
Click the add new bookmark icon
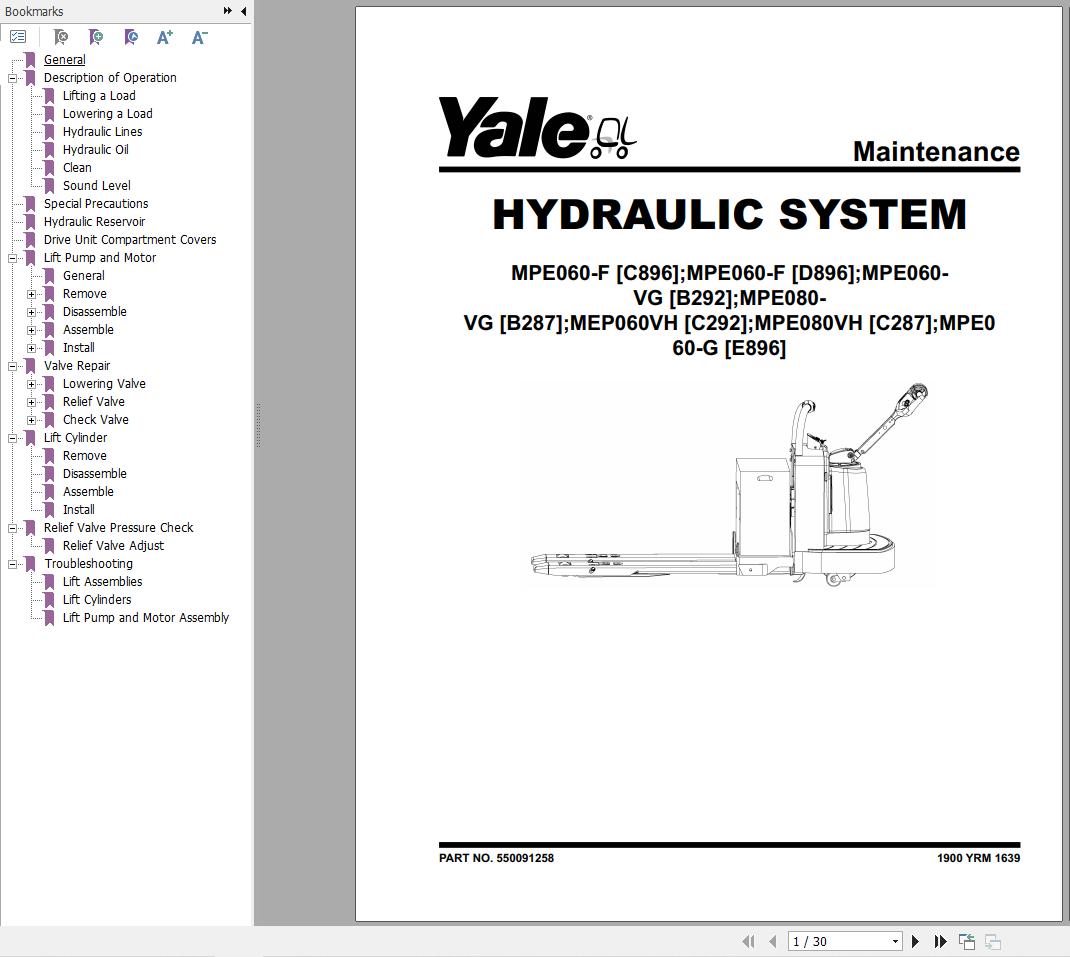coord(96,37)
